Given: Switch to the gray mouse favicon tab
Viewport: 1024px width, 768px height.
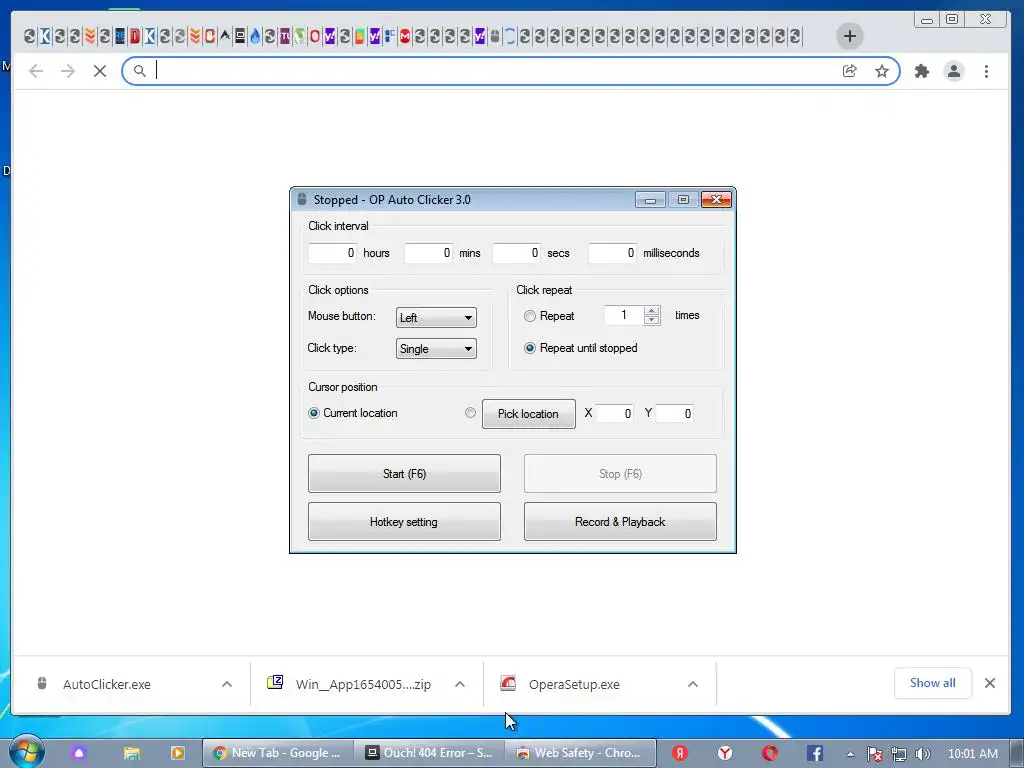Looking at the screenshot, I should [495, 36].
